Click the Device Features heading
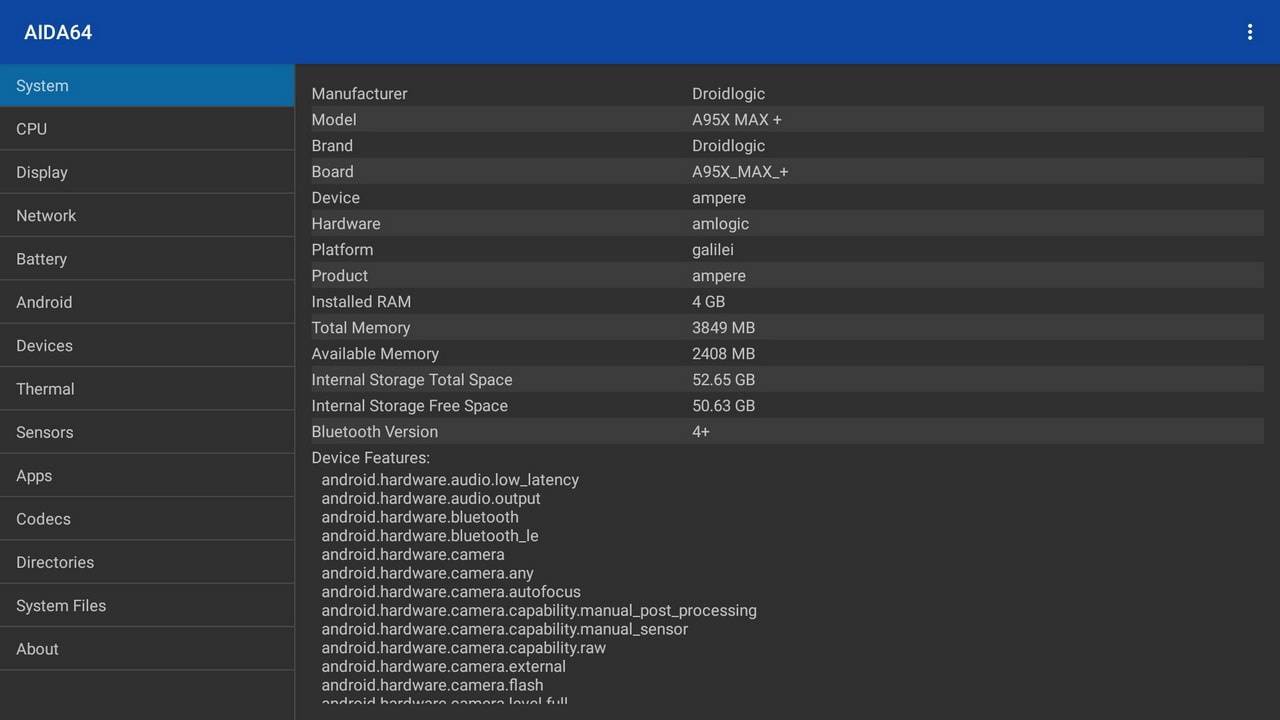 point(370,458)
